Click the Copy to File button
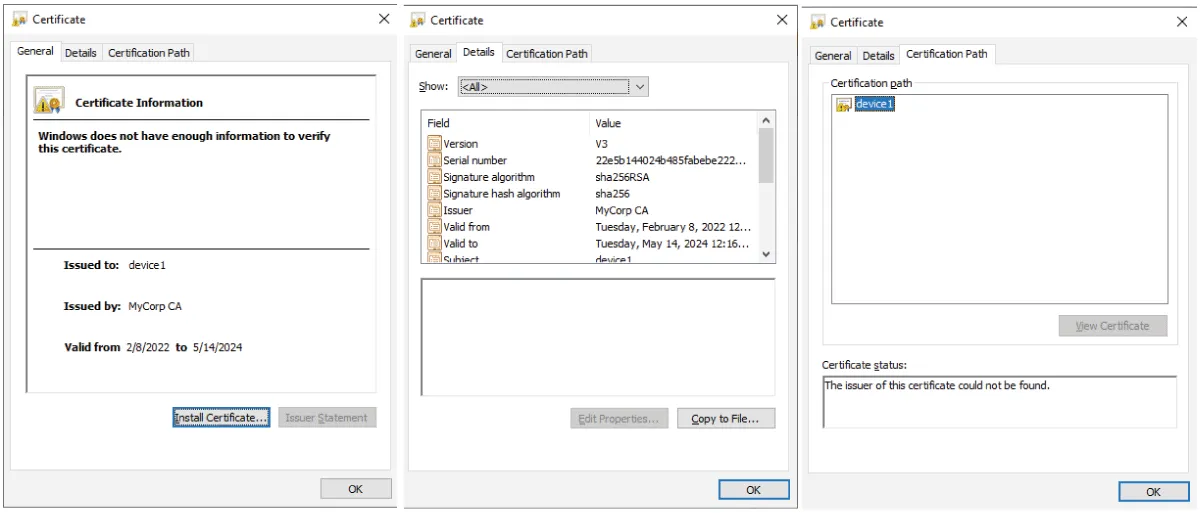1200x513 pixels. pyautogui.click(x=726, y=419)
